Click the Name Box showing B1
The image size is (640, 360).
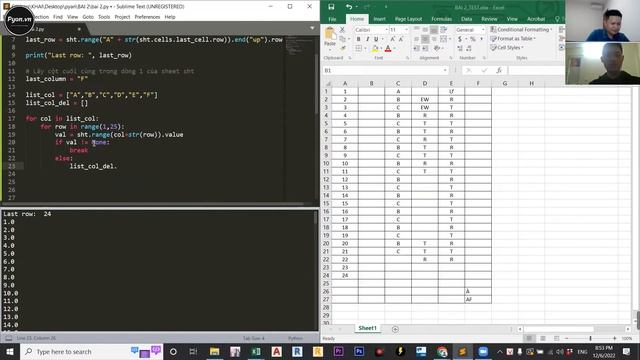pyautogui.click(x=382, y=71)
